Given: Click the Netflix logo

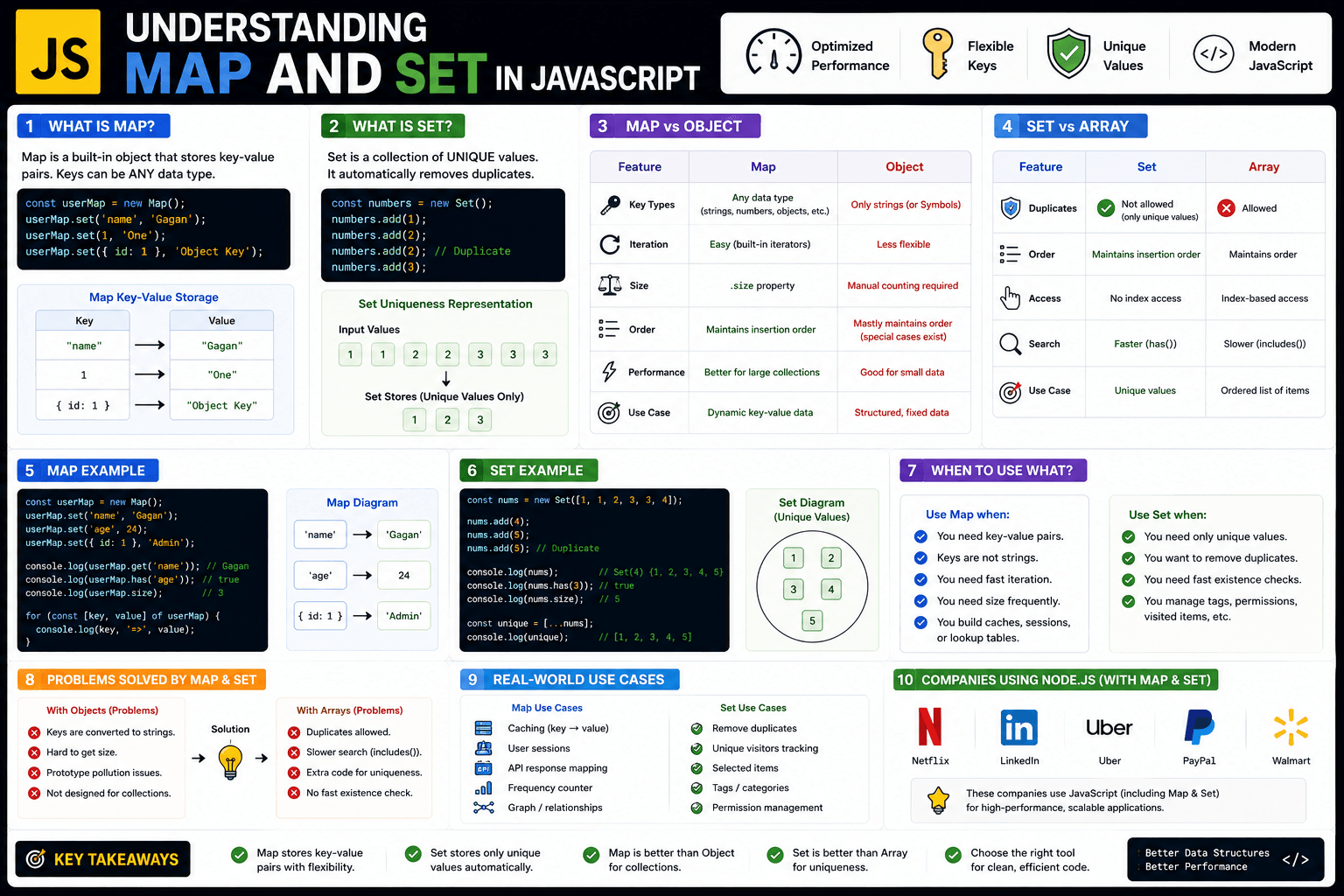Looking at the screenshot, I should click(x=930, y=726).
